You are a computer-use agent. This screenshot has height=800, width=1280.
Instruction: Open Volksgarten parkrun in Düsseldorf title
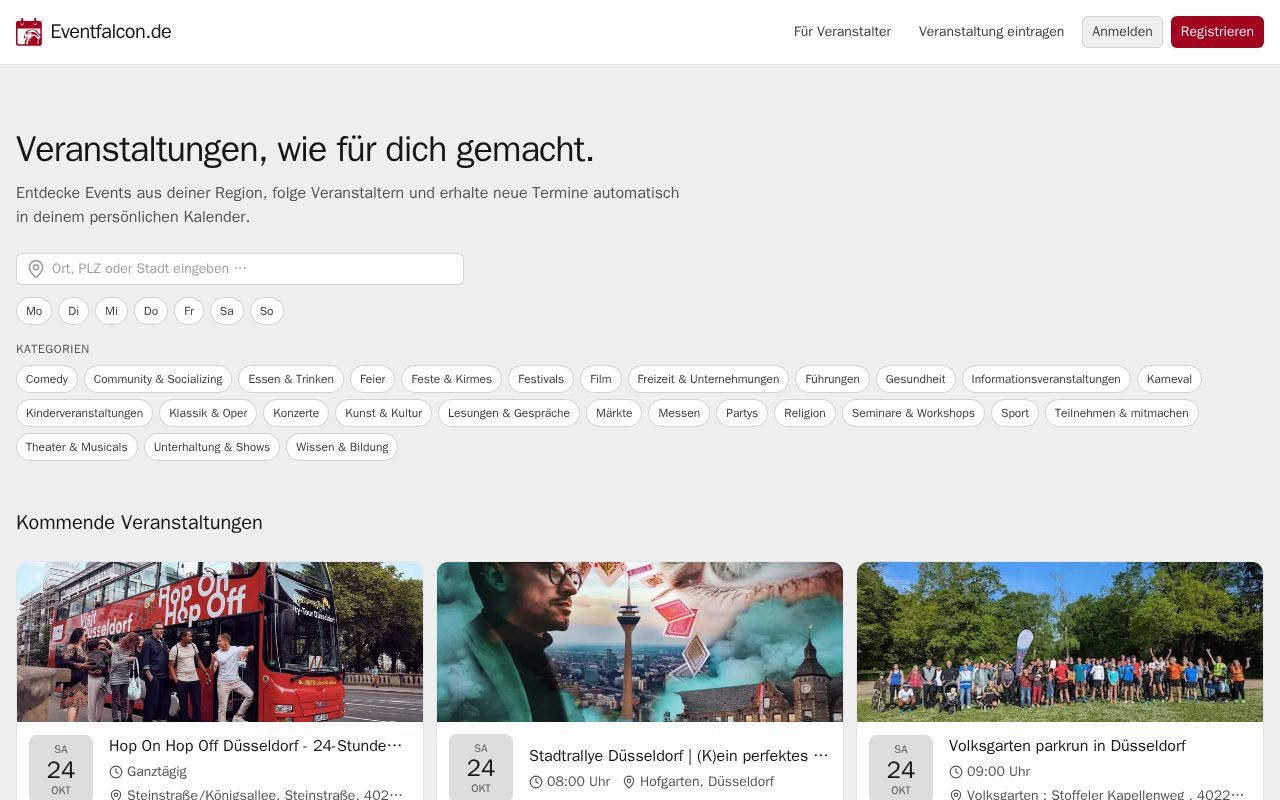[1067, 746]
